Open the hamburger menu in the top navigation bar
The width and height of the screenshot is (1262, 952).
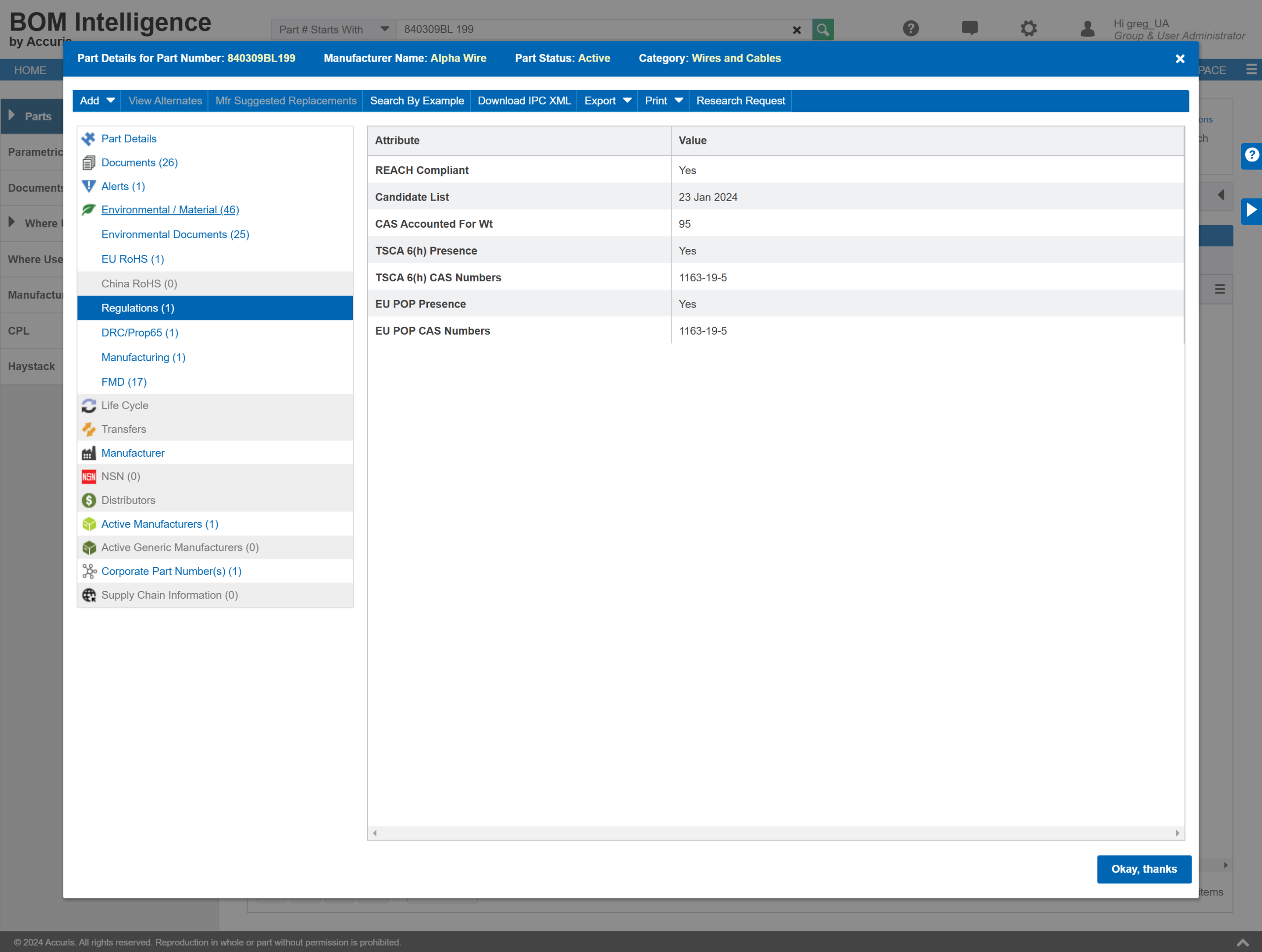pos(1251,69)
